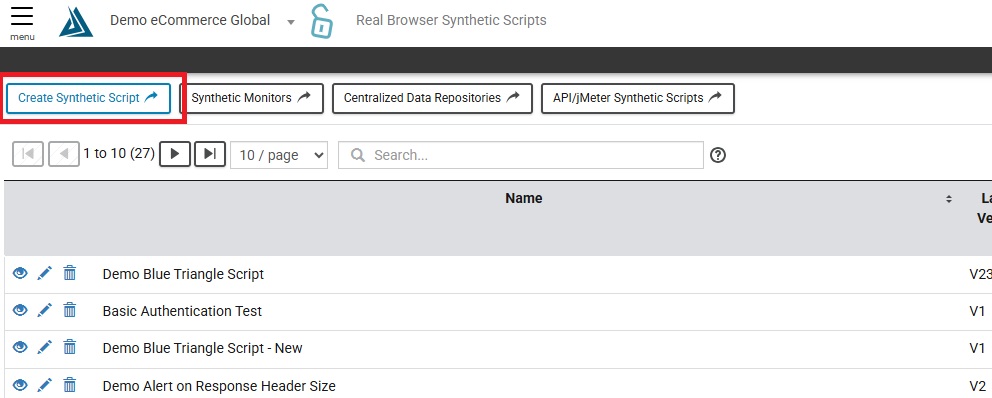Click the unlocked padlock icon
Viewport: 992px width, 398px height.
click(321, 21)
